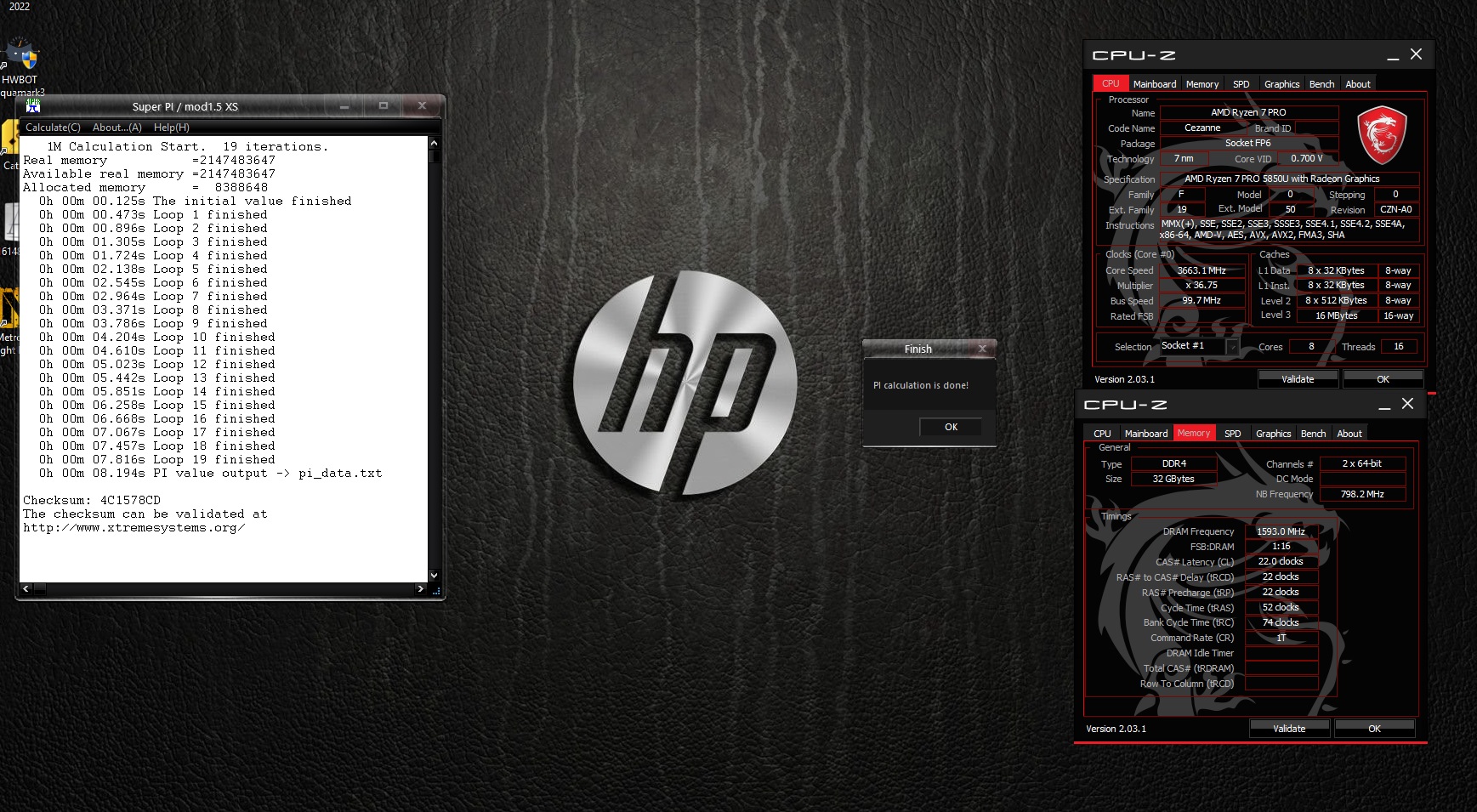Viewport: 1477px width, 812px height.
Task: Click Super PI vertical scrollbar down arrow
Action: (x=434, y=575)
